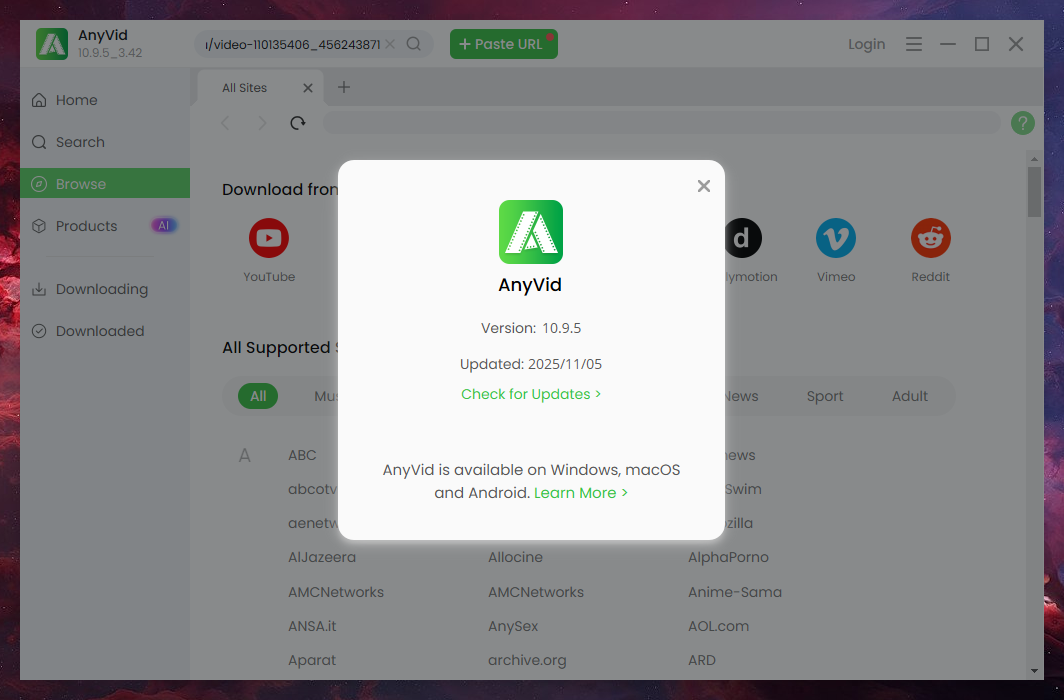Open AMCNetworks in the first column

(x=336, y=592)
